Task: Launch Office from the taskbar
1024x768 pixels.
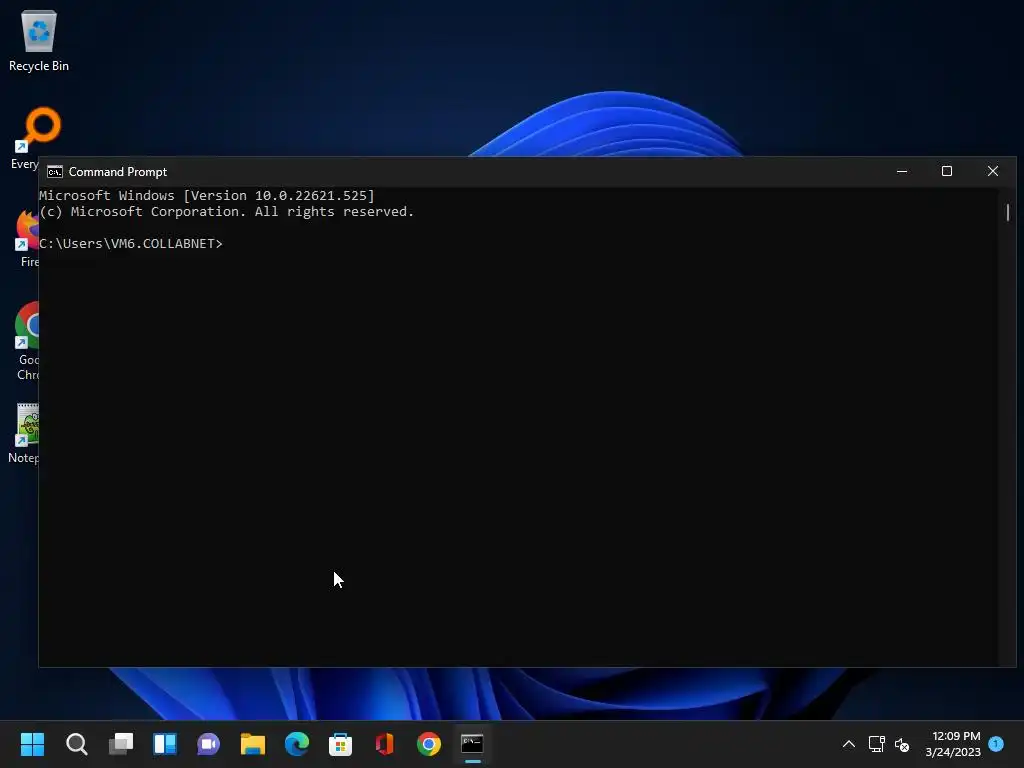Action: point(385,744)
